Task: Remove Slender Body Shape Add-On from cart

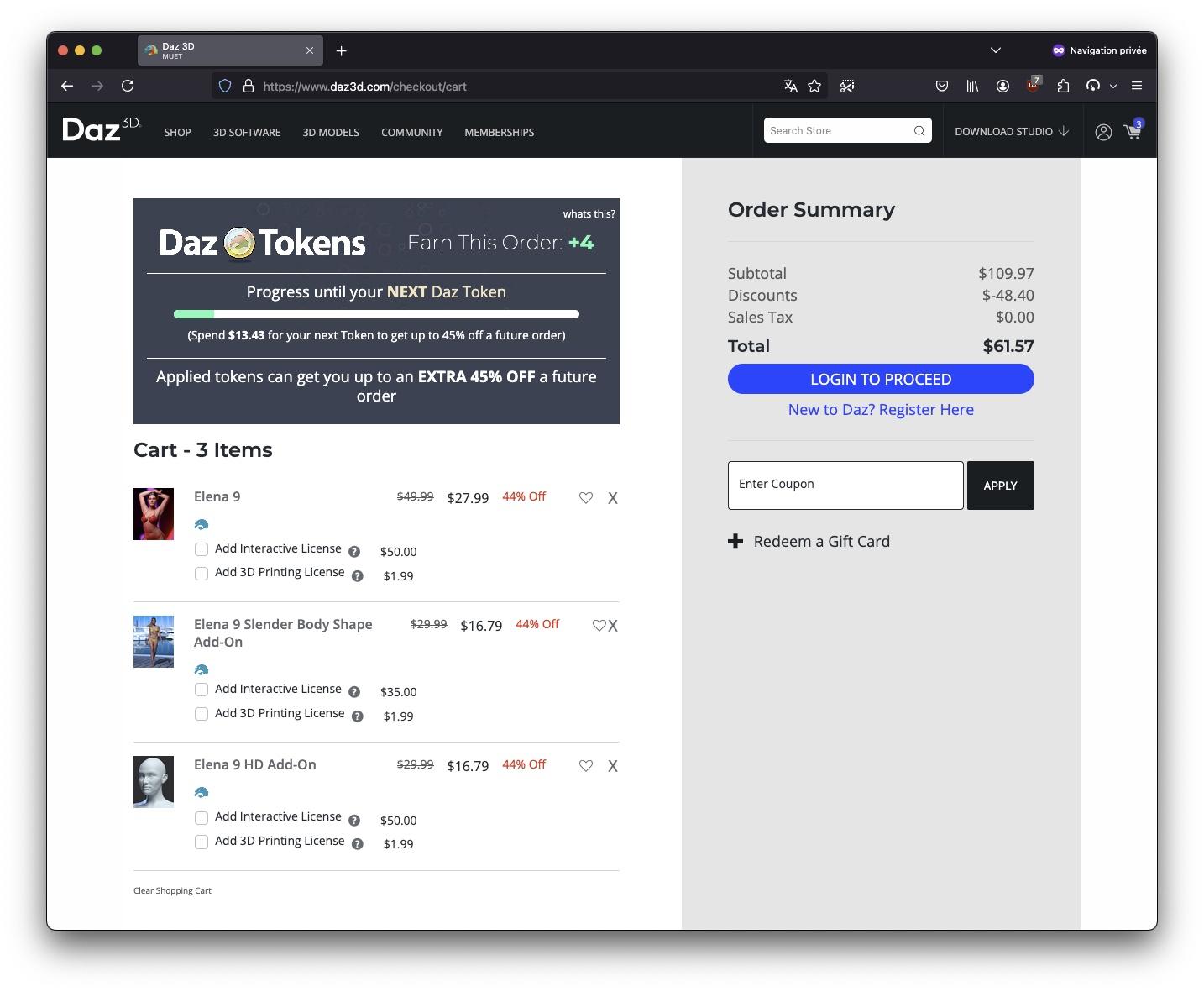Action: click(x=613, y=626)
